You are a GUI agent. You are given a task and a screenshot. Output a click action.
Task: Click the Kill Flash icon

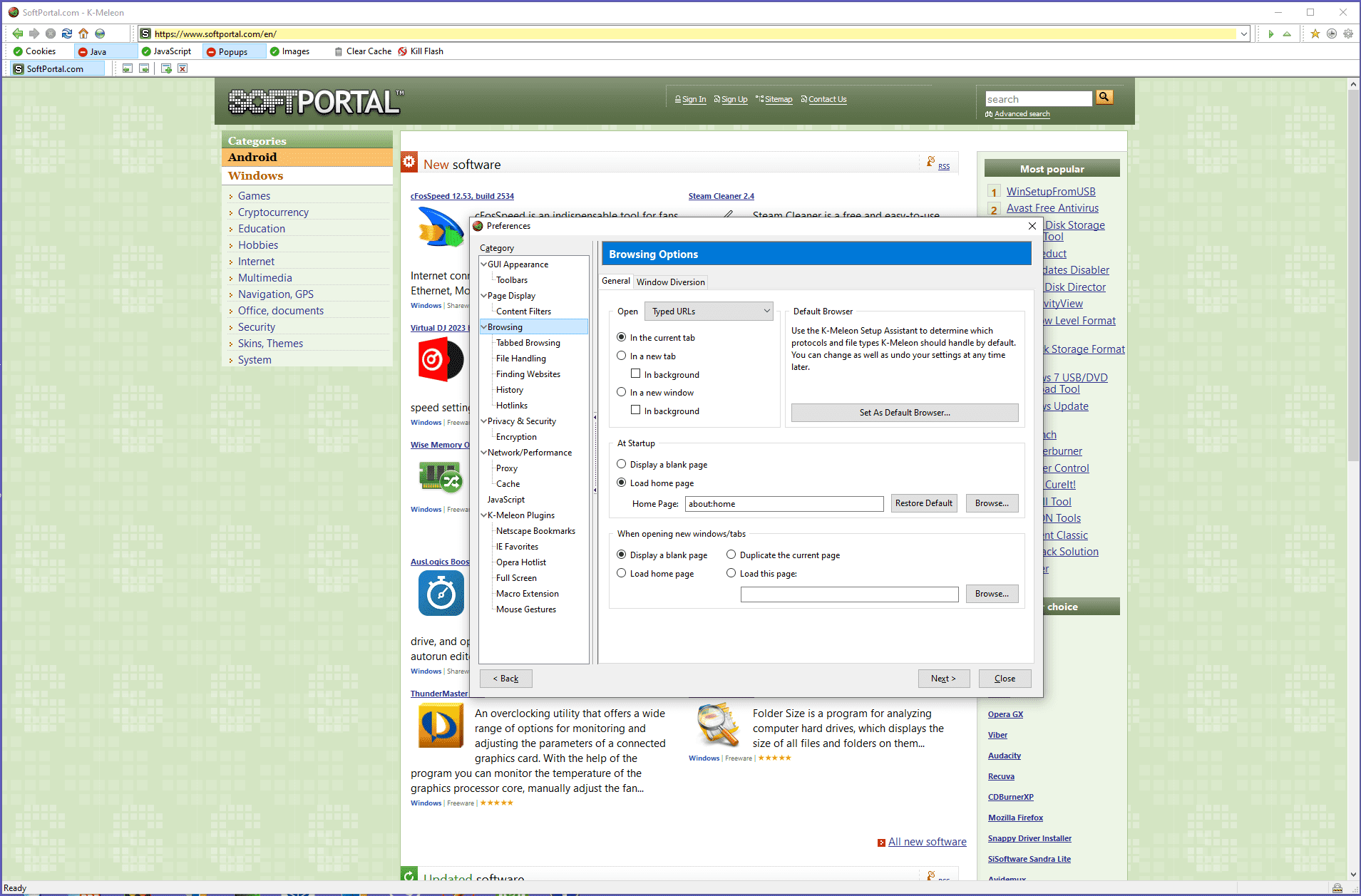[403, 51]
